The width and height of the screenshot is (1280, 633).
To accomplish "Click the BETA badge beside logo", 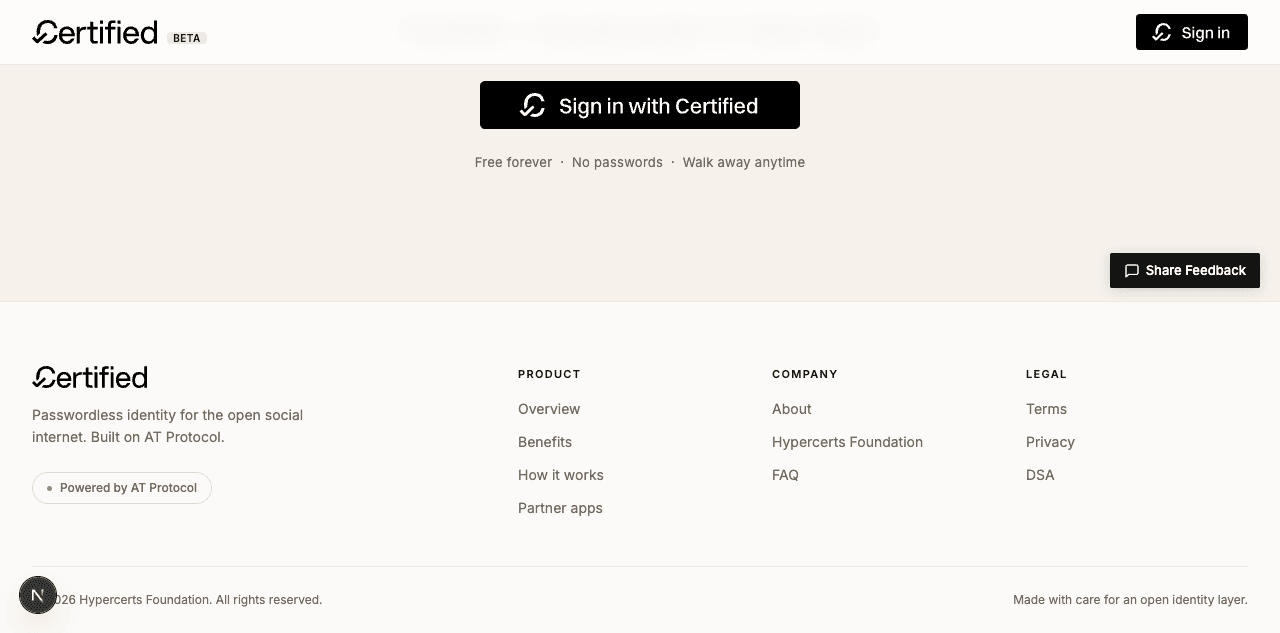I will coord(187,38).
